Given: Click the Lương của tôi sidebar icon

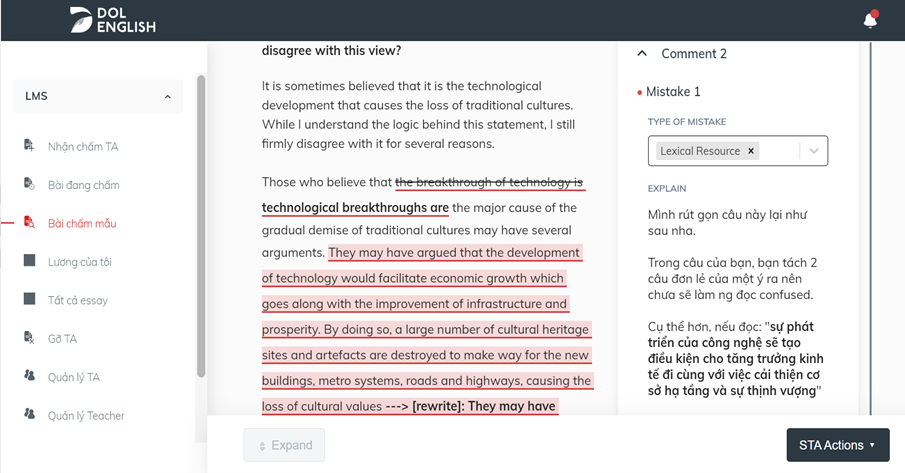Looking at the screenshot, I should pos(29,262).
